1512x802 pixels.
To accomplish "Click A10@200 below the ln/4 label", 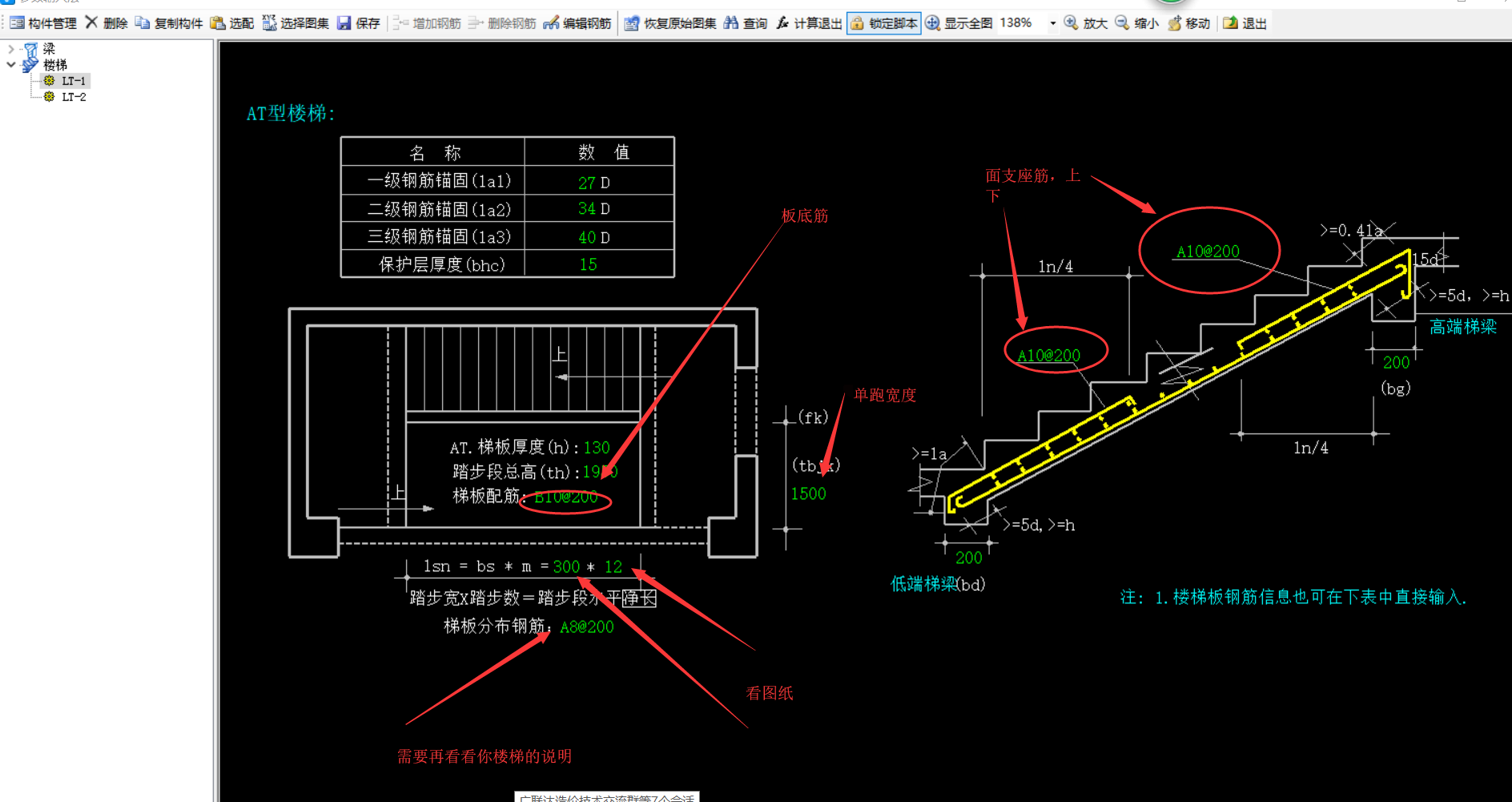I will [1048, 355].
